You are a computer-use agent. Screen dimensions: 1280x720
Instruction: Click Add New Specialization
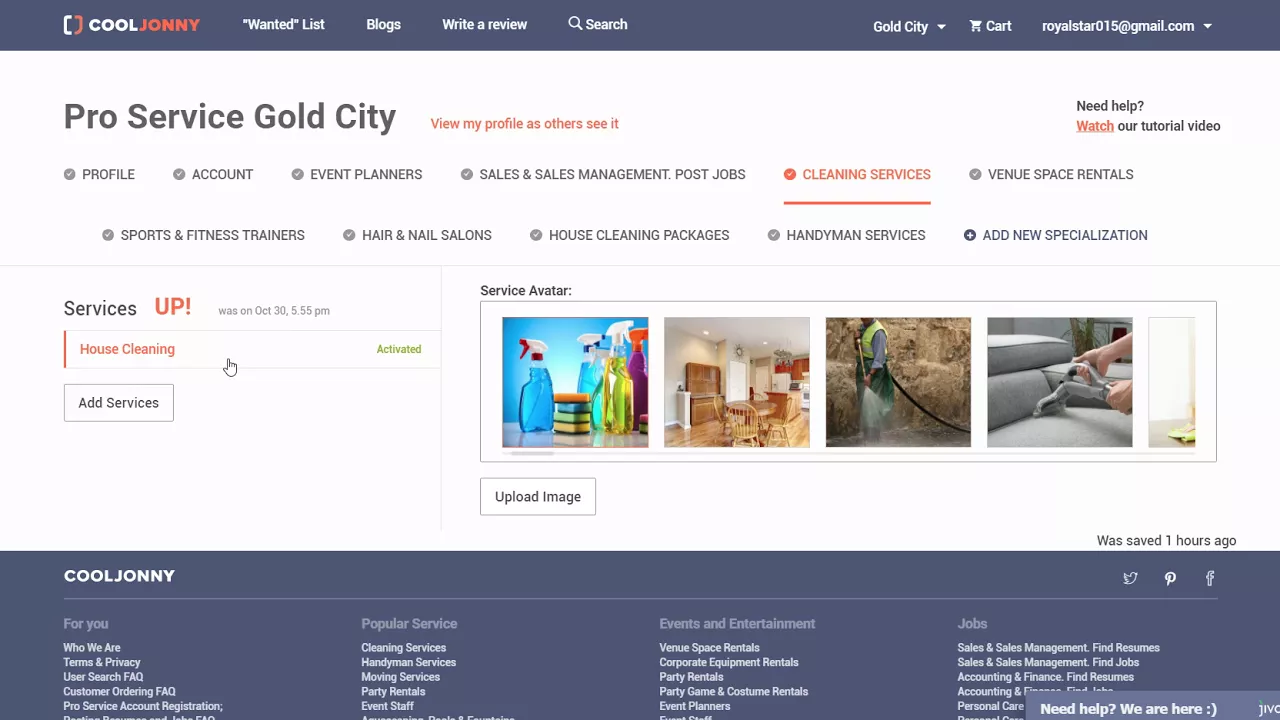1065,235
